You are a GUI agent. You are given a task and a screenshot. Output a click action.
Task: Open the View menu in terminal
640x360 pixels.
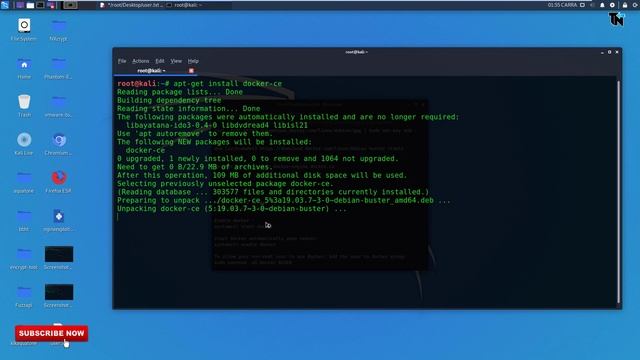pyautogui.click(x=176, y=61)
